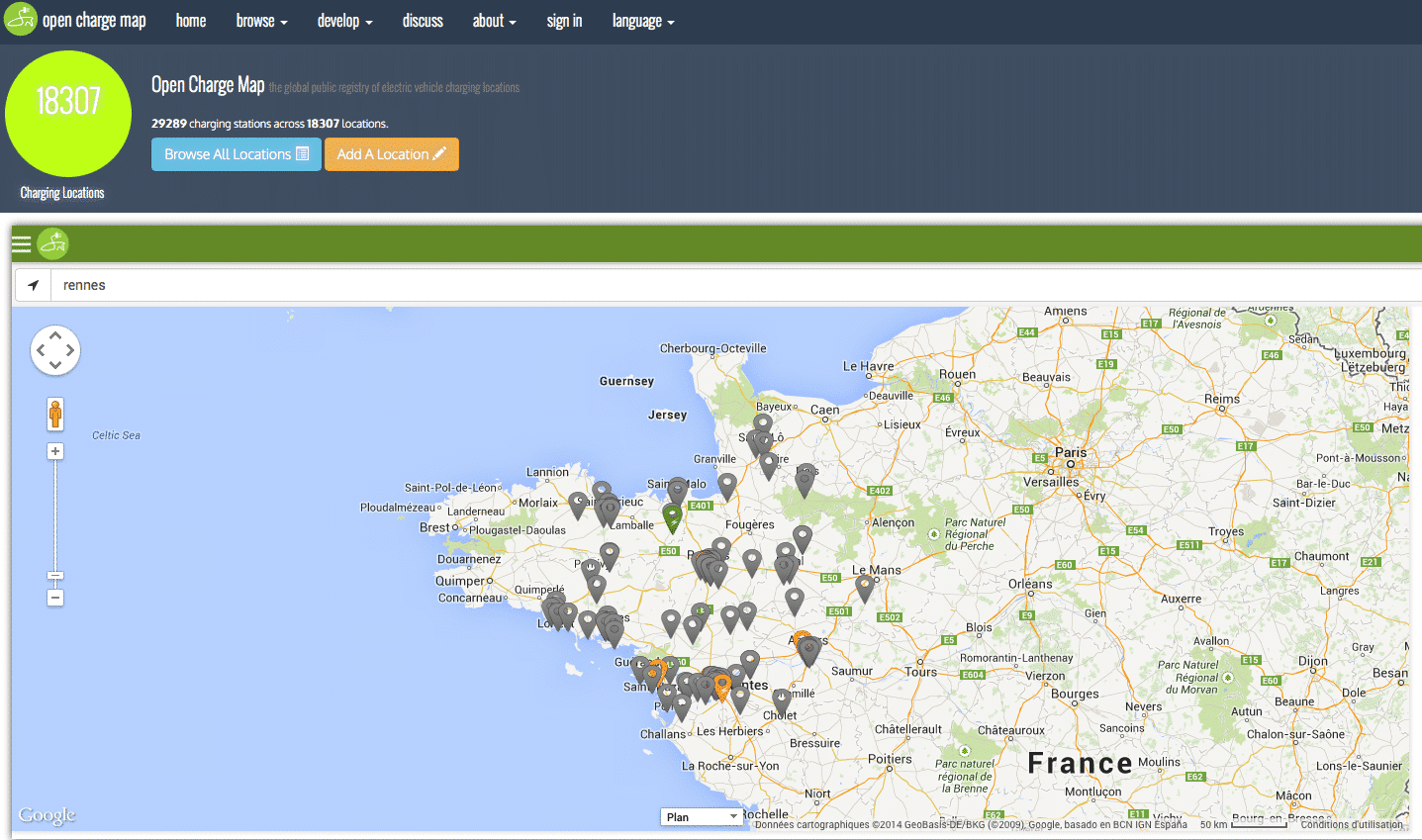1422x840 pixels.
Task: Click Conditions d'utilisation link
Action: pyautogui.click(x=1352, y=824)
